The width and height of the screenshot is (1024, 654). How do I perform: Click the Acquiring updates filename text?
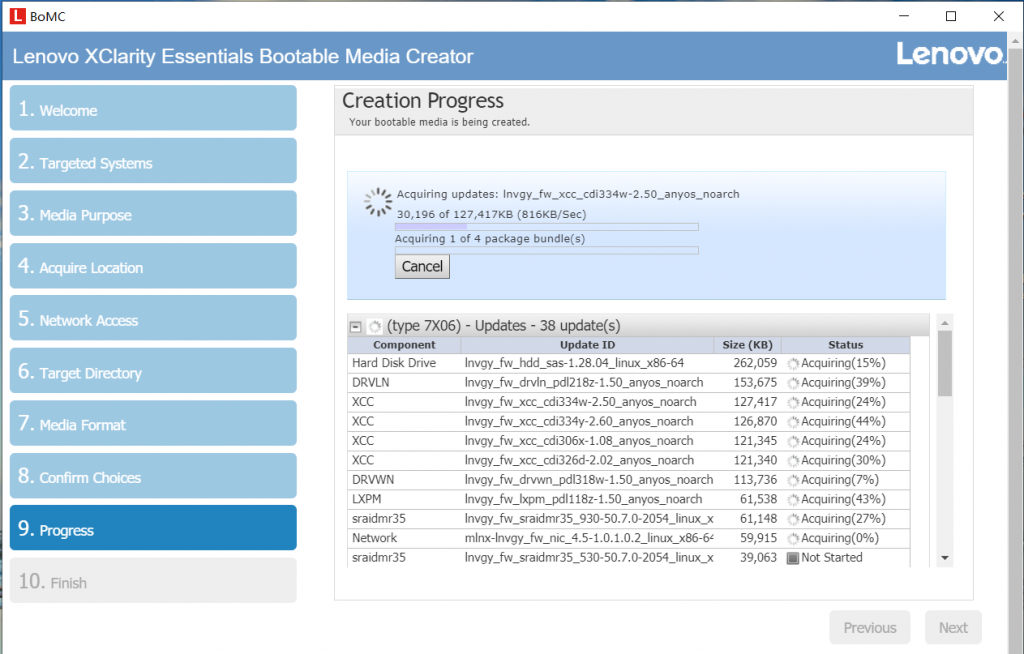(568, 194)
